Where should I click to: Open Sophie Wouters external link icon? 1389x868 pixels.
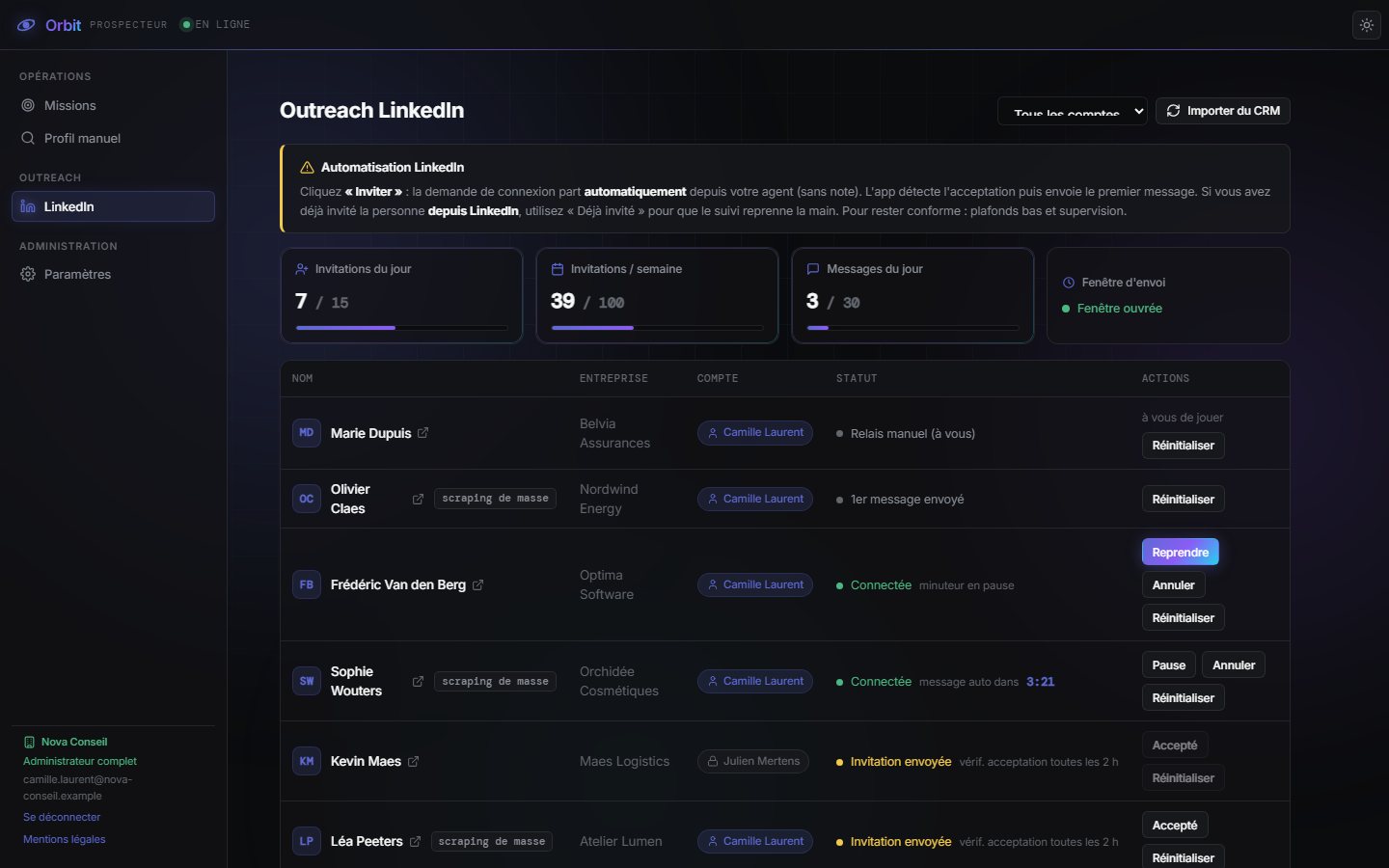click(418, 681)
